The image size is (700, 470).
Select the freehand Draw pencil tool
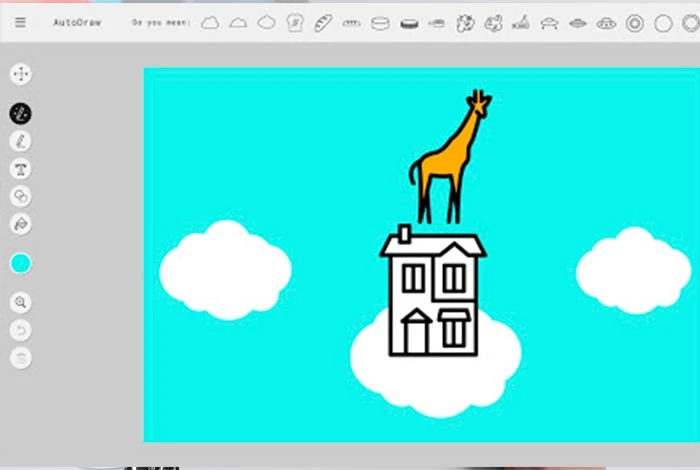pos(21,142)
